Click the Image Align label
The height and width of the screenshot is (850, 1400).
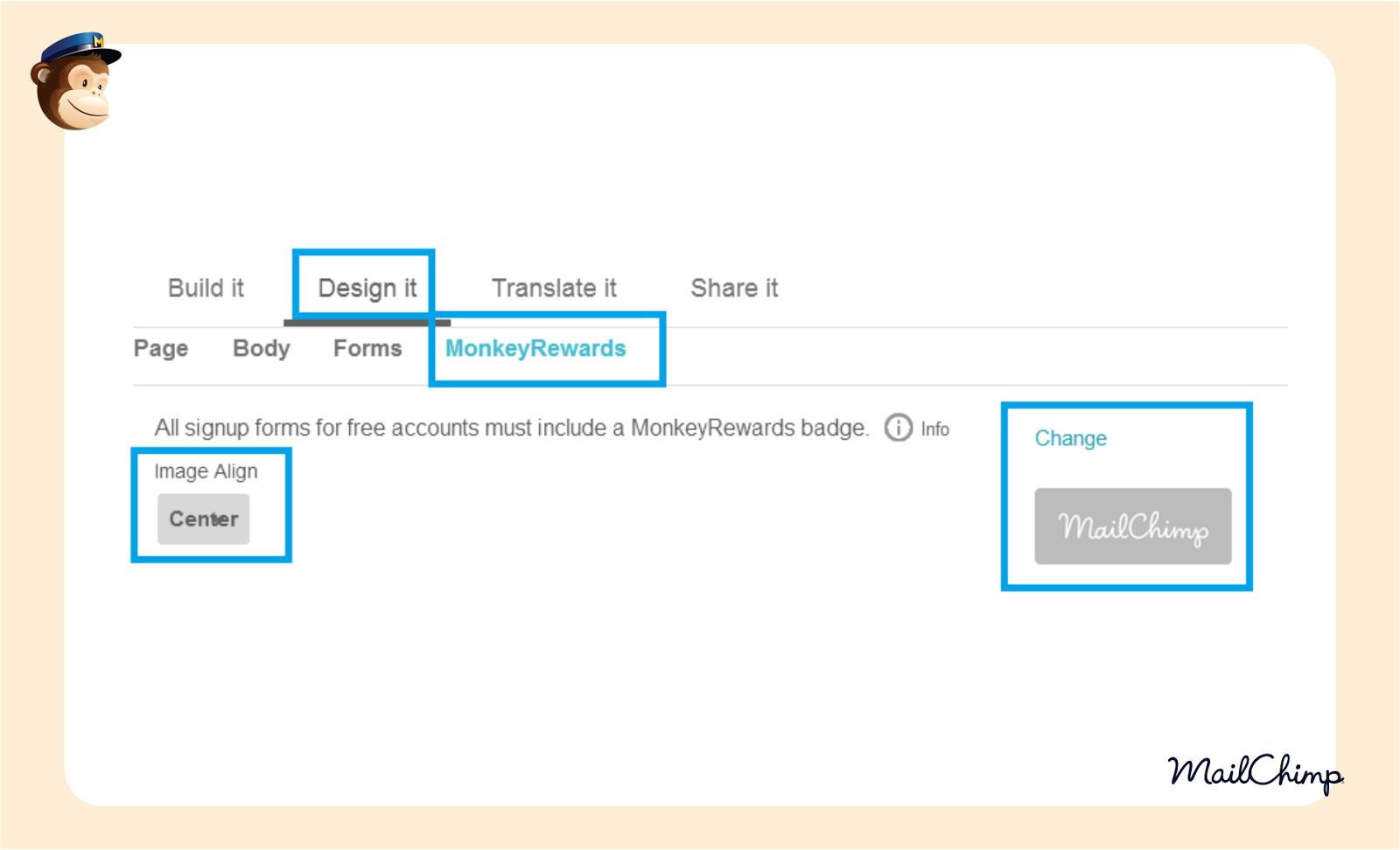[206, 472]
